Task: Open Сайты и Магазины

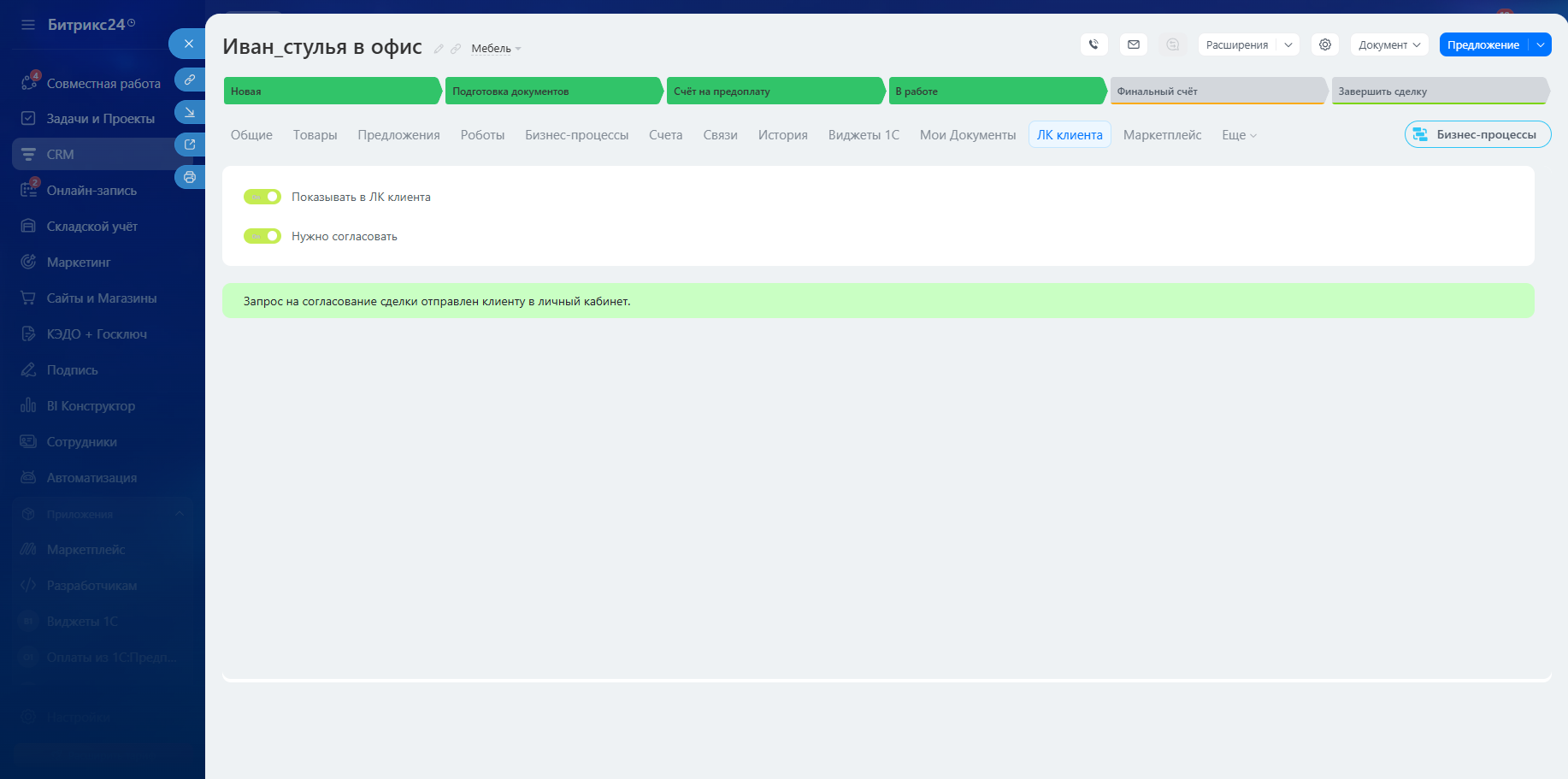Action: click(102, 298)
